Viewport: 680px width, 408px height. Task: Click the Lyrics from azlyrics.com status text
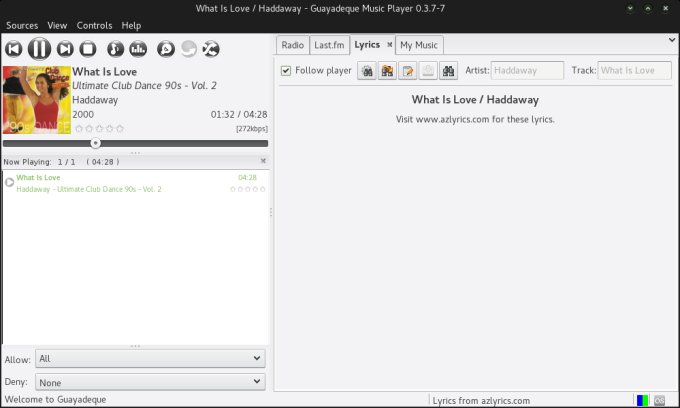point(481,401)
